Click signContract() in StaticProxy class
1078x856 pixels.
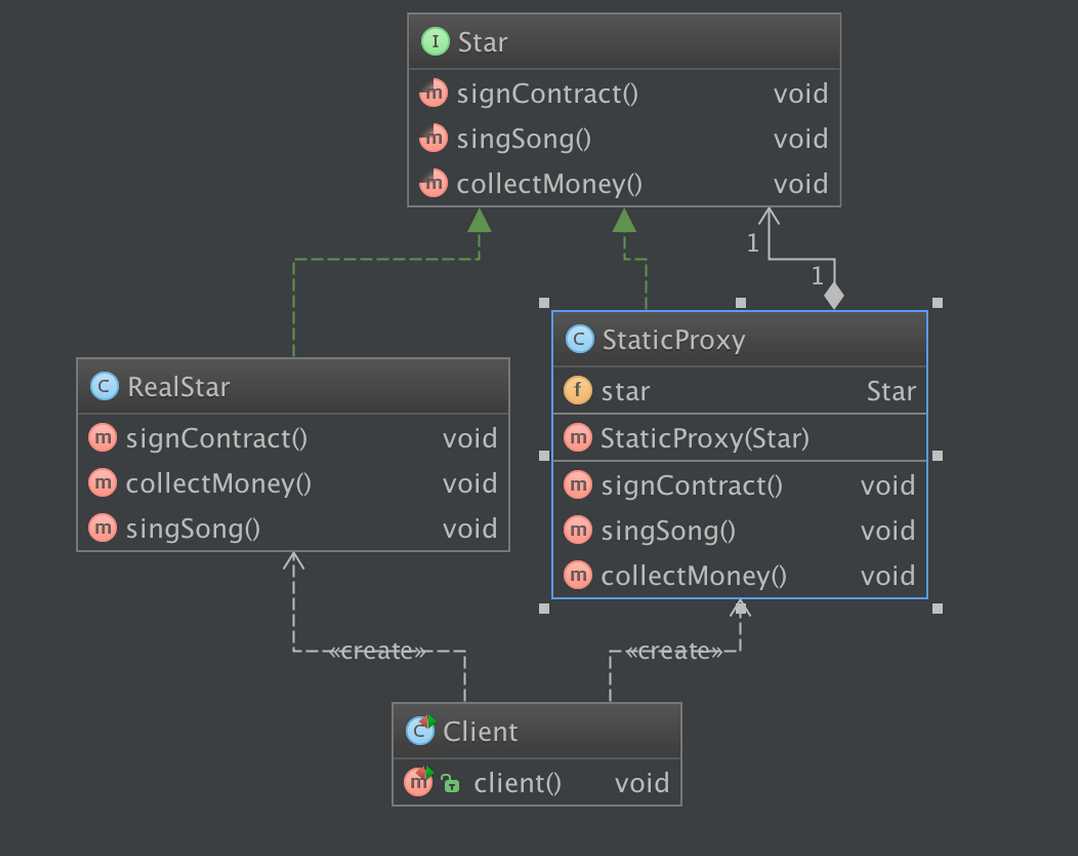[691, 486]
